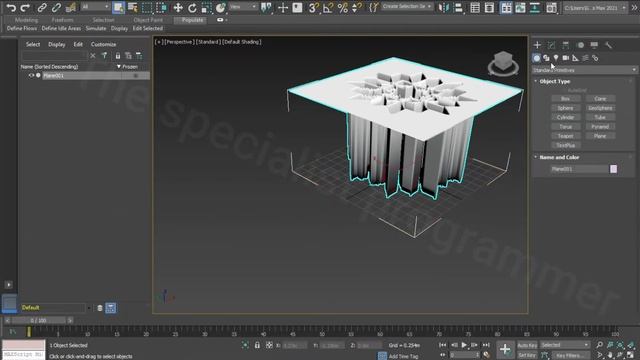Click the Box primitive button

click(565, 99)
